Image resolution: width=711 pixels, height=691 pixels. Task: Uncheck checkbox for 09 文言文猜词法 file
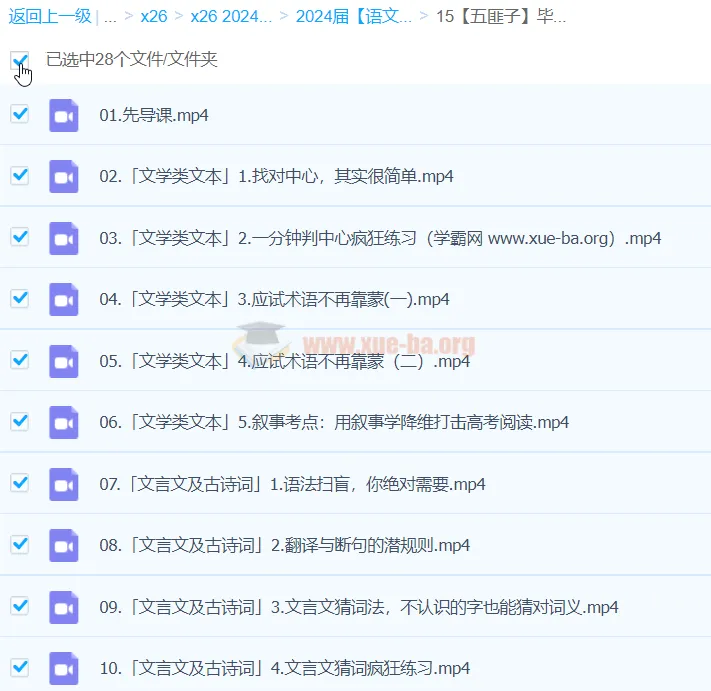tap(19, 605)
